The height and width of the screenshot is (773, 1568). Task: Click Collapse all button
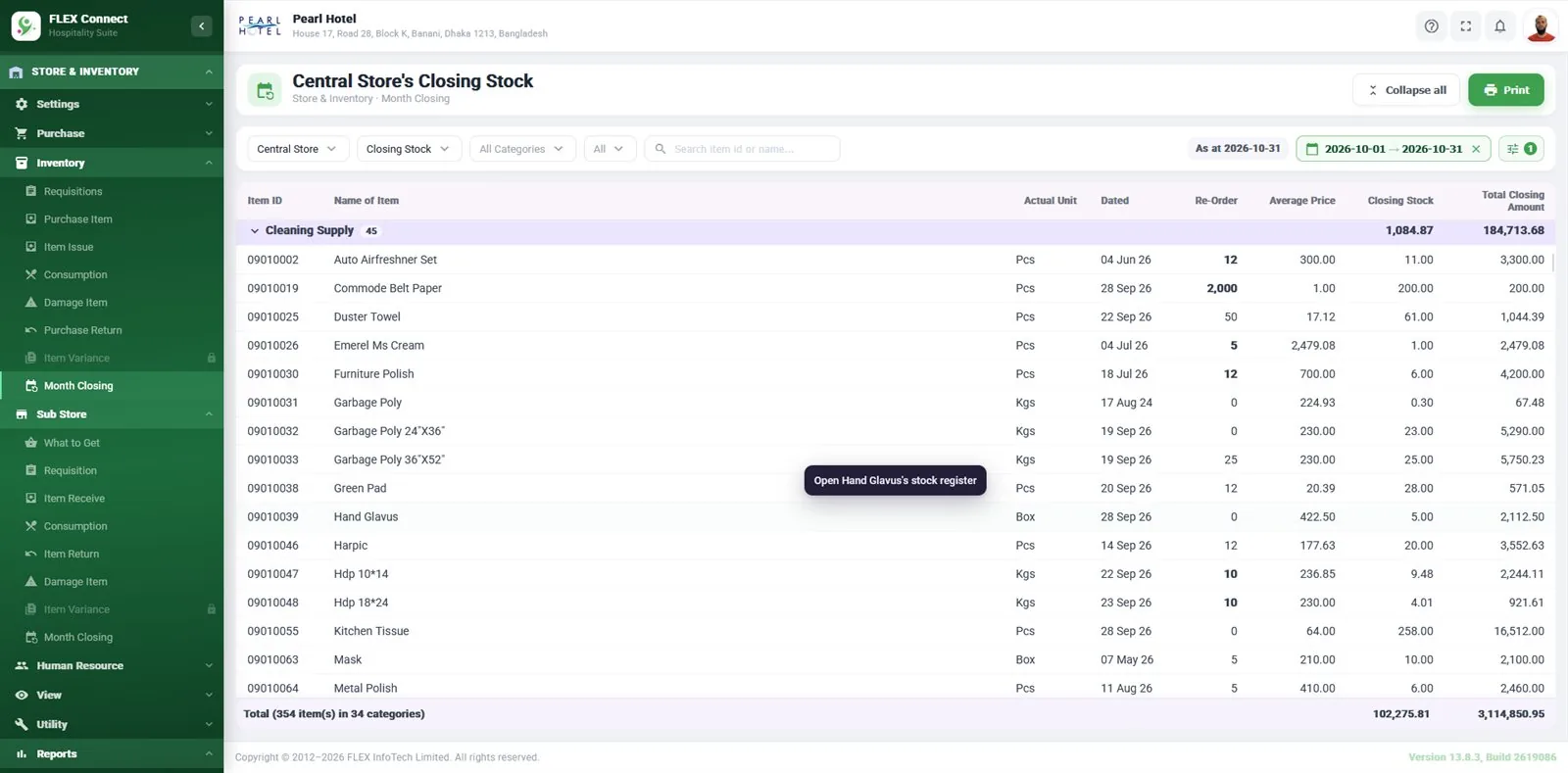[x=1406, y=90]
